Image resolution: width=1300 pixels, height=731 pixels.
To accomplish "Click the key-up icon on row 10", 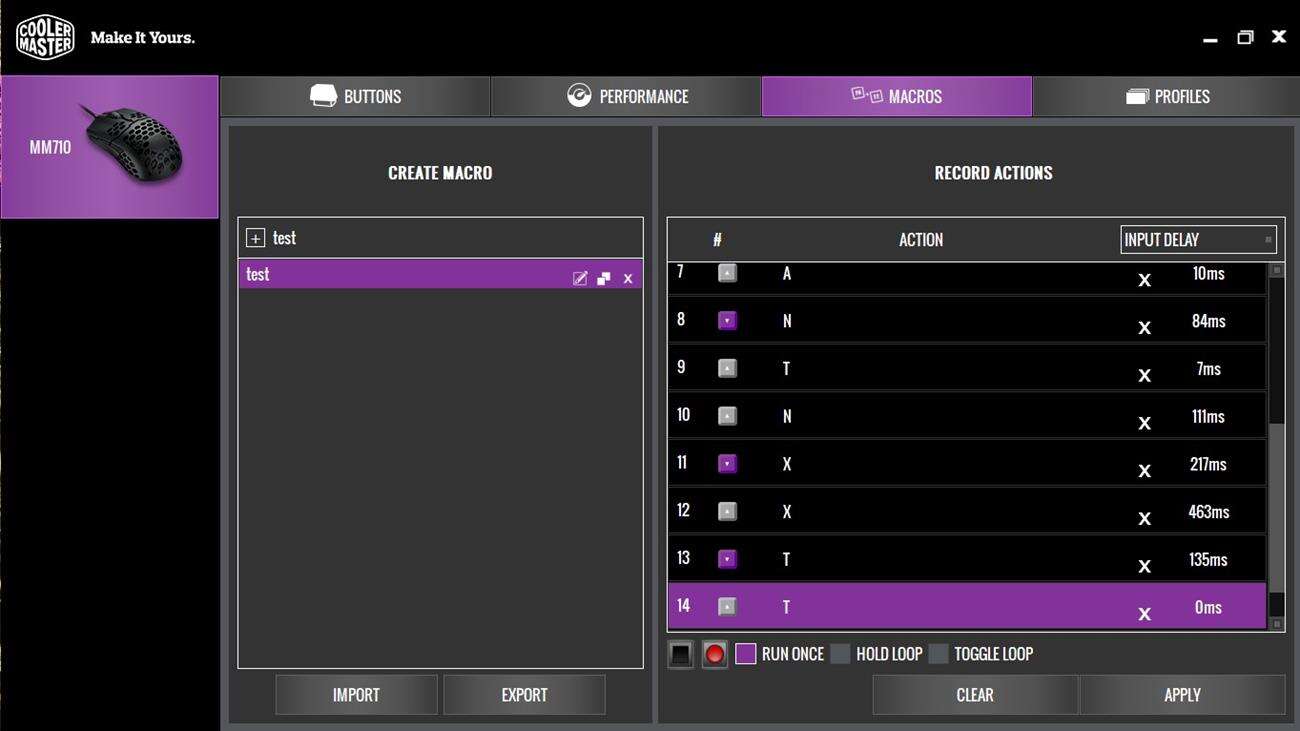I will tap(727, 416).
